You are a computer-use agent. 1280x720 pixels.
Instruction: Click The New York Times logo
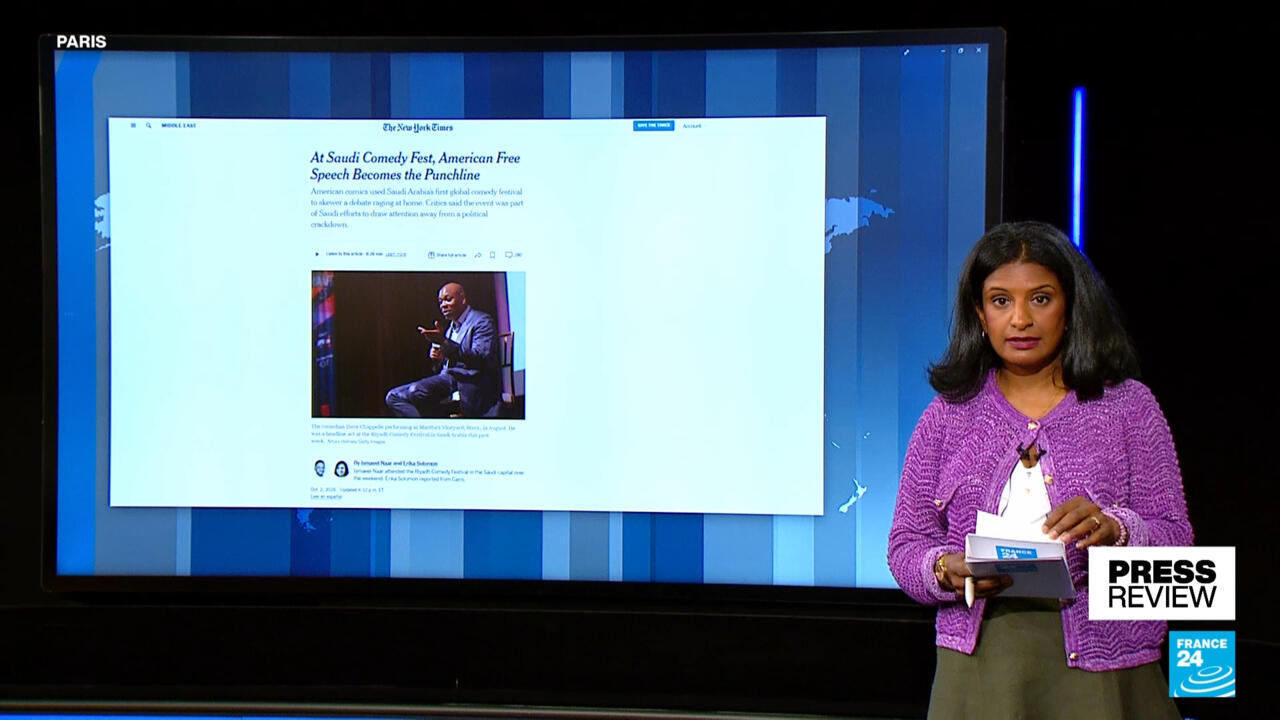(x=417, y=127)
